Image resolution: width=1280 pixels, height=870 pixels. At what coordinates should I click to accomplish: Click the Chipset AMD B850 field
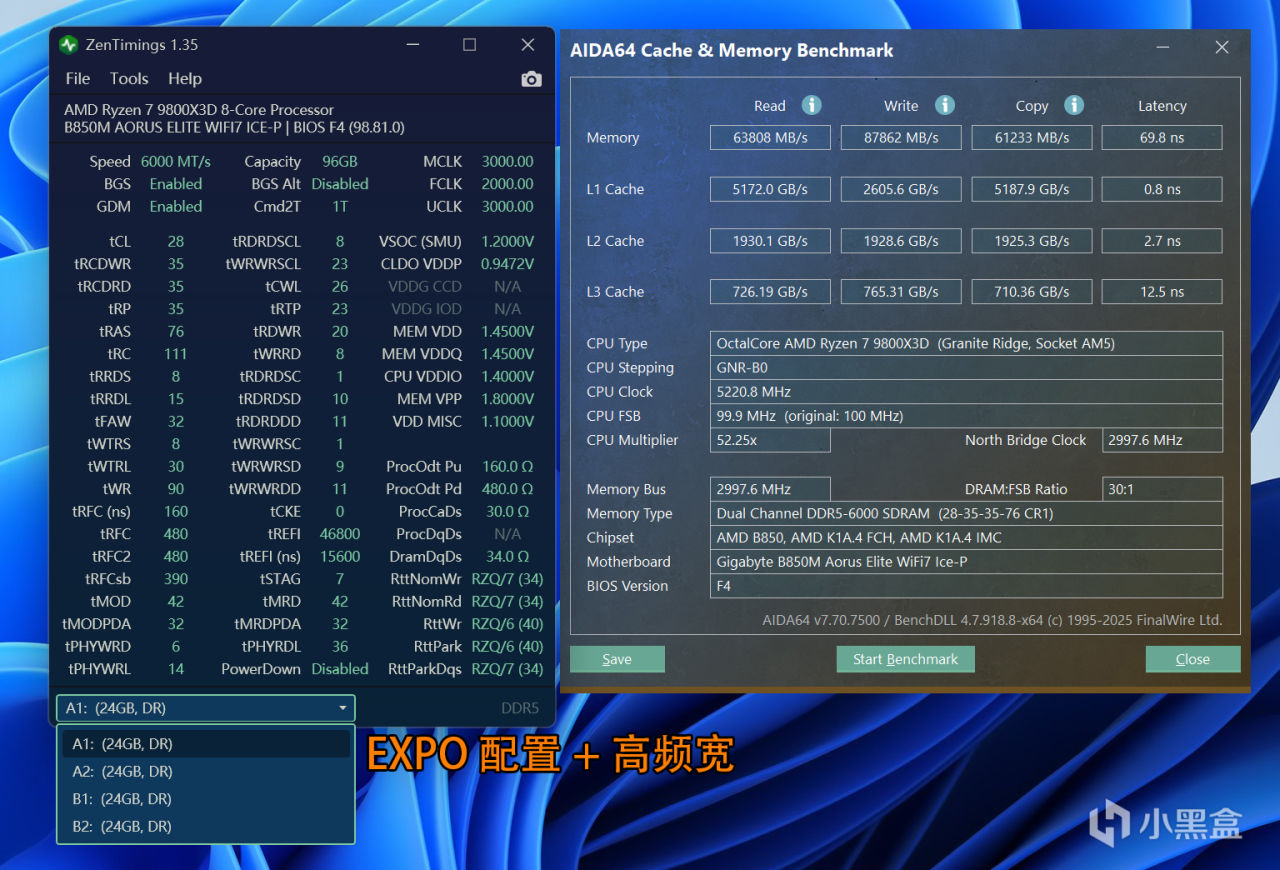click(966, 537)
